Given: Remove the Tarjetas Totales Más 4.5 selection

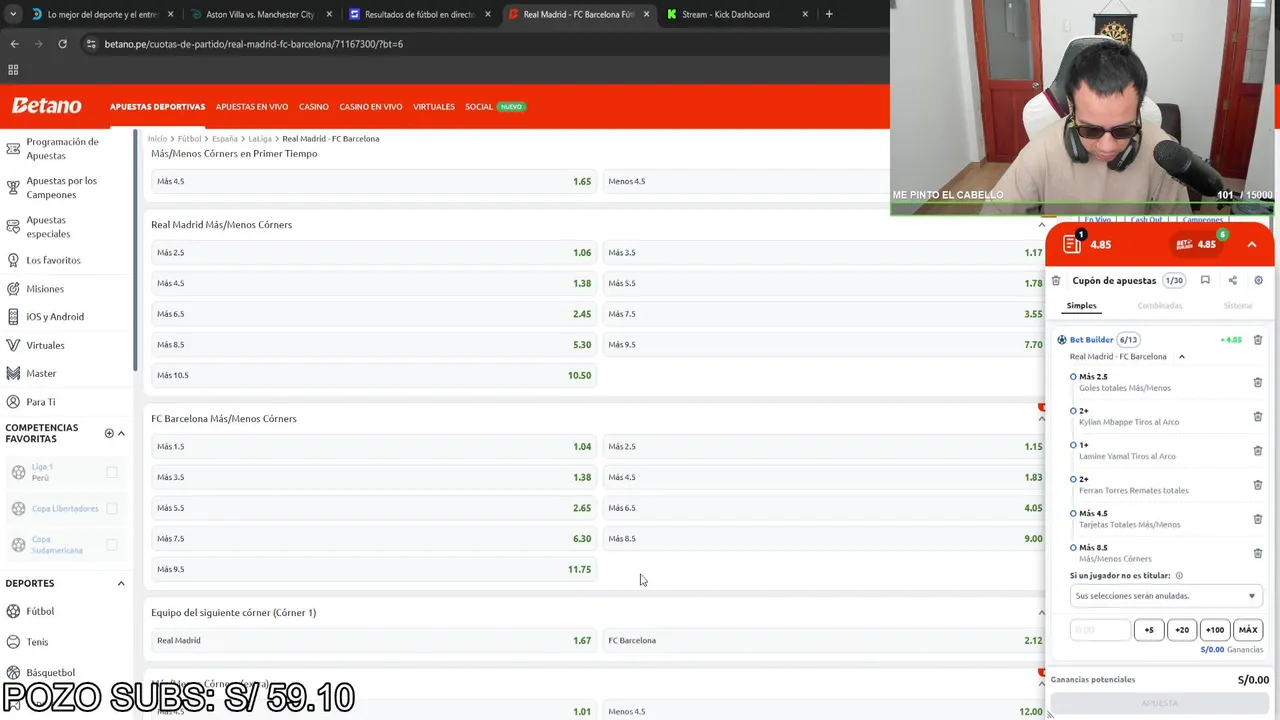Looking at the screenshot, I should pos(1258,519).
